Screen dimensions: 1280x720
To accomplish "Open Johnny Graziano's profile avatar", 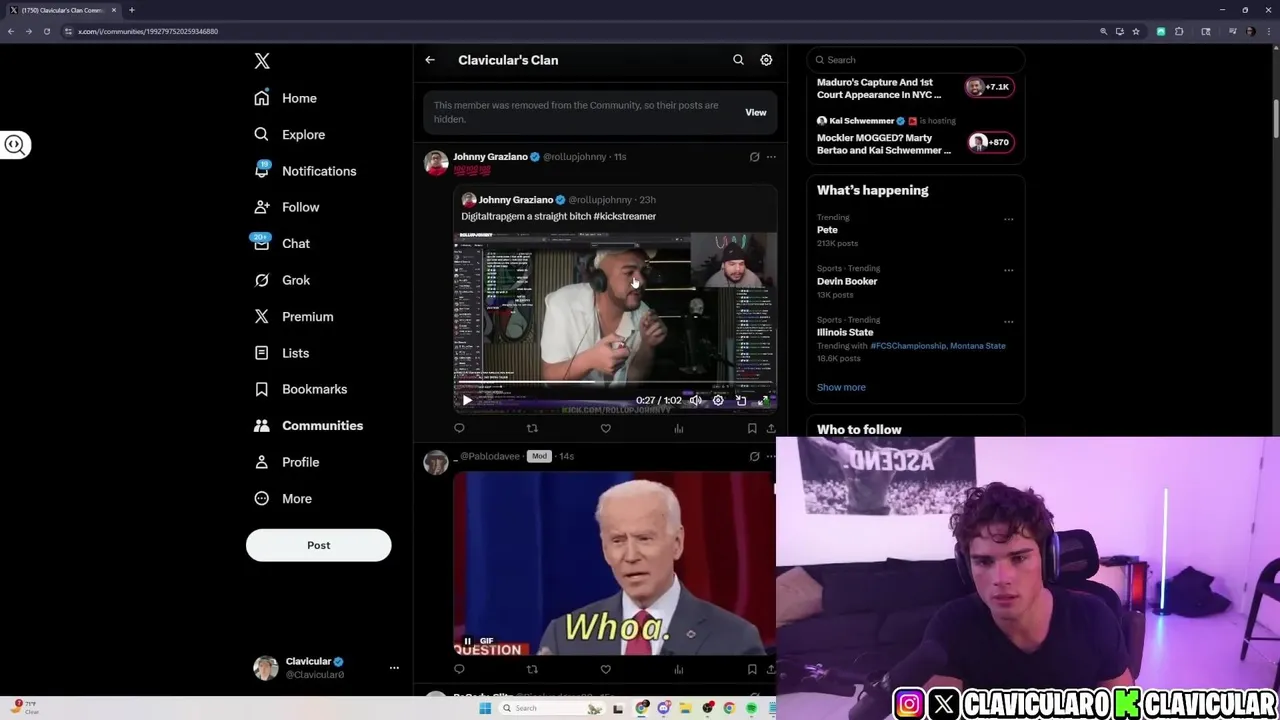I will click(x=436, y=163).
